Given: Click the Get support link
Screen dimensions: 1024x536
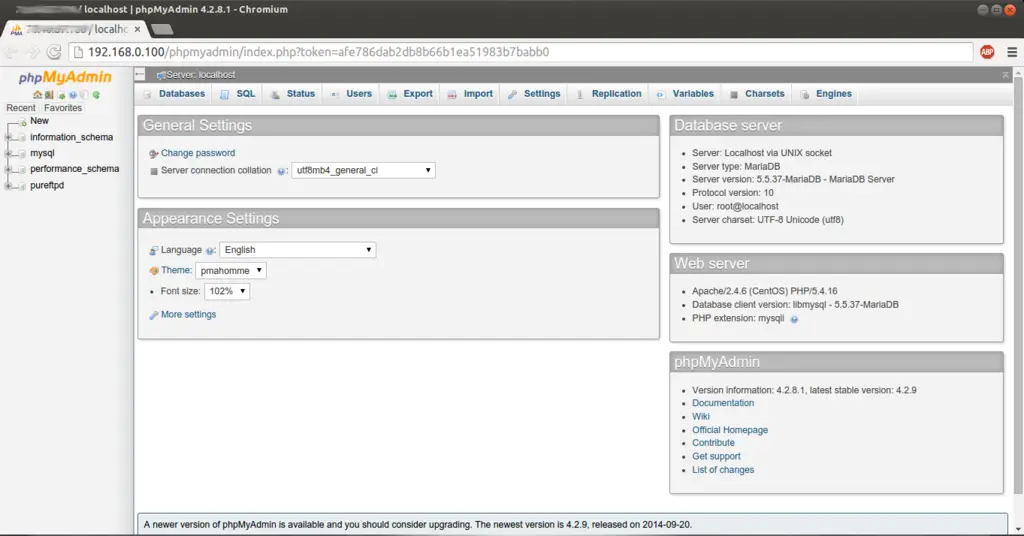Looking at the screenshot, I should tap(716, 456).
